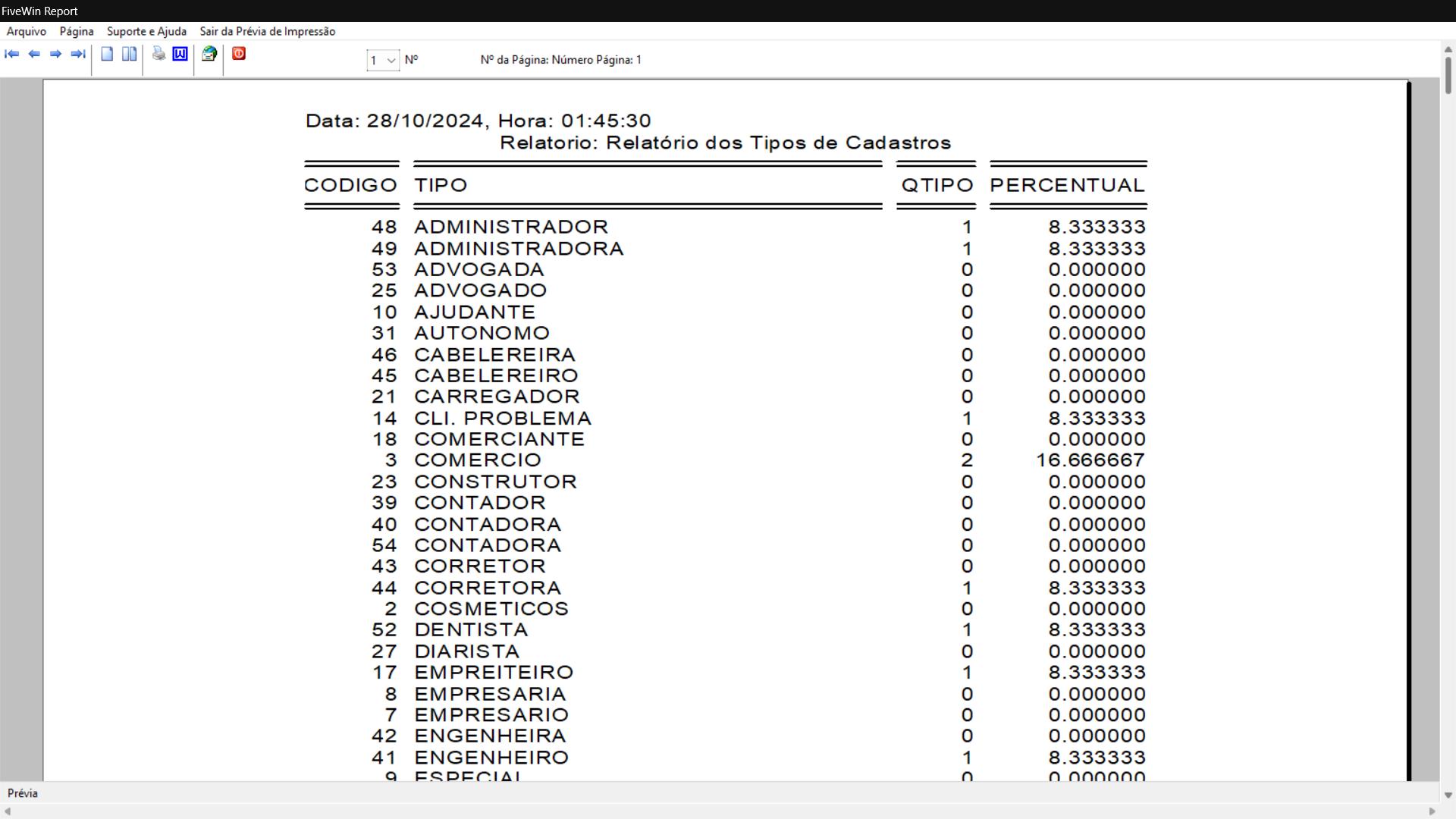The width and height of the screenshot is (1456, 819).
Task: Click the CARREGADOR row text
Action: pyautogui.click(x=497, y=397)
